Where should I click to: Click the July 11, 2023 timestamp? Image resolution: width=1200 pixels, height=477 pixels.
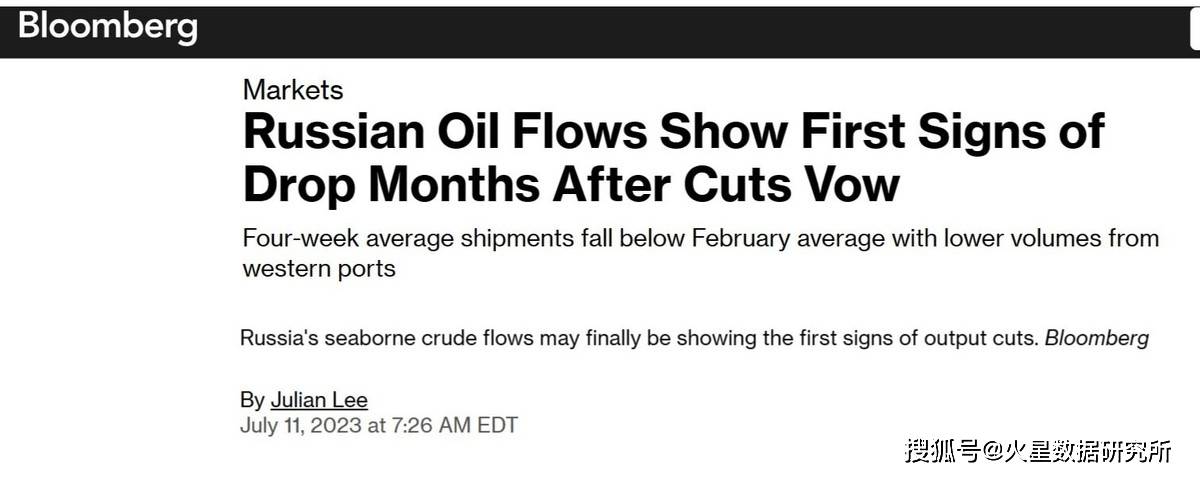pyautogui.click(x=379, y=425)
